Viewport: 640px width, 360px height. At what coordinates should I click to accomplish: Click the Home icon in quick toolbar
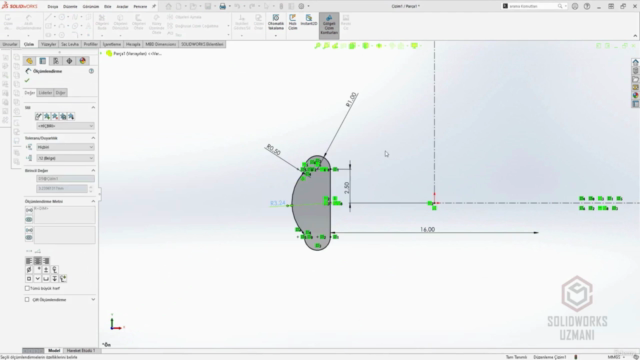click(169, 6)
